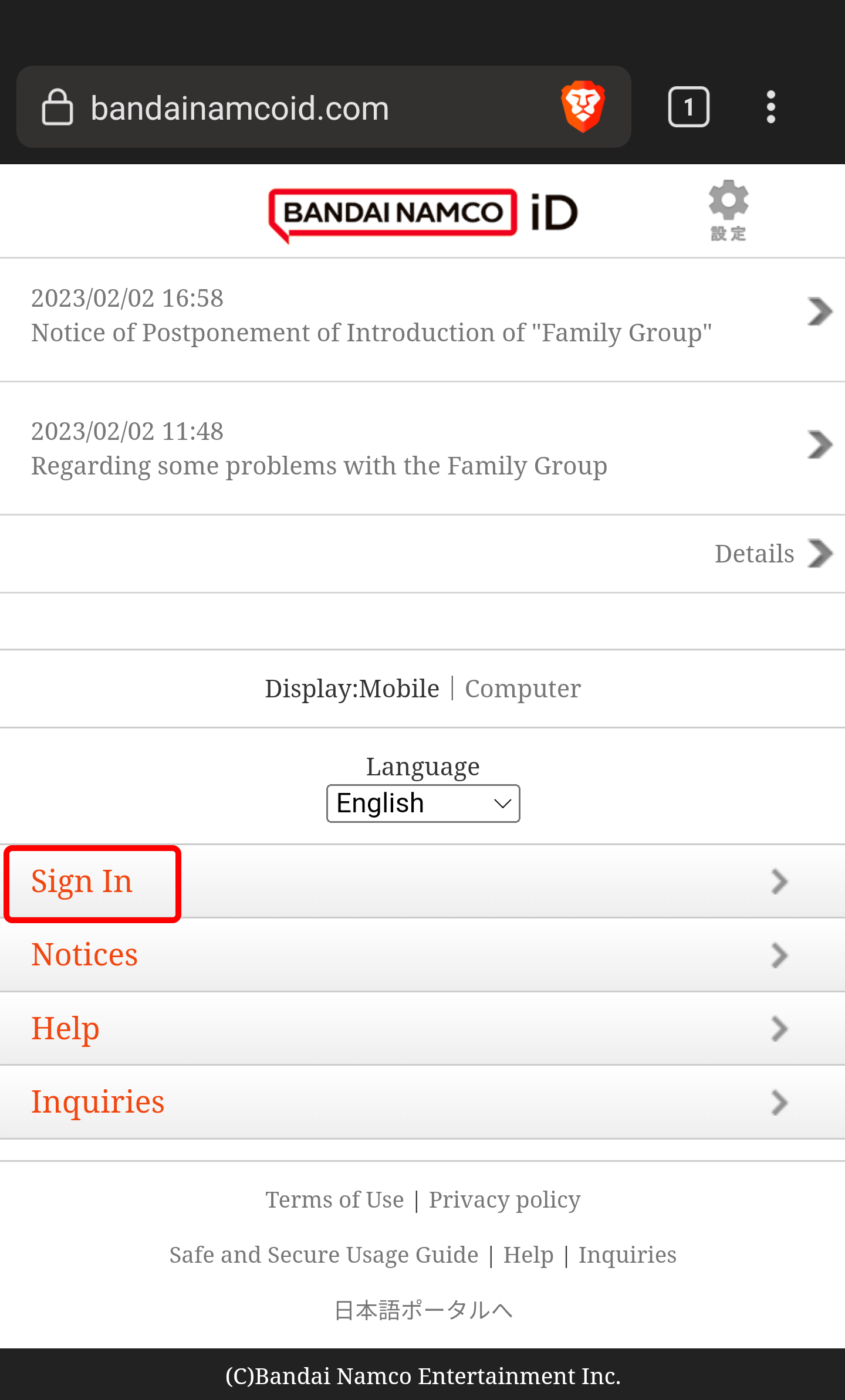The image size is (845, 1400).
Task: Open the browser three-dot menu
Action: (771, 107)
